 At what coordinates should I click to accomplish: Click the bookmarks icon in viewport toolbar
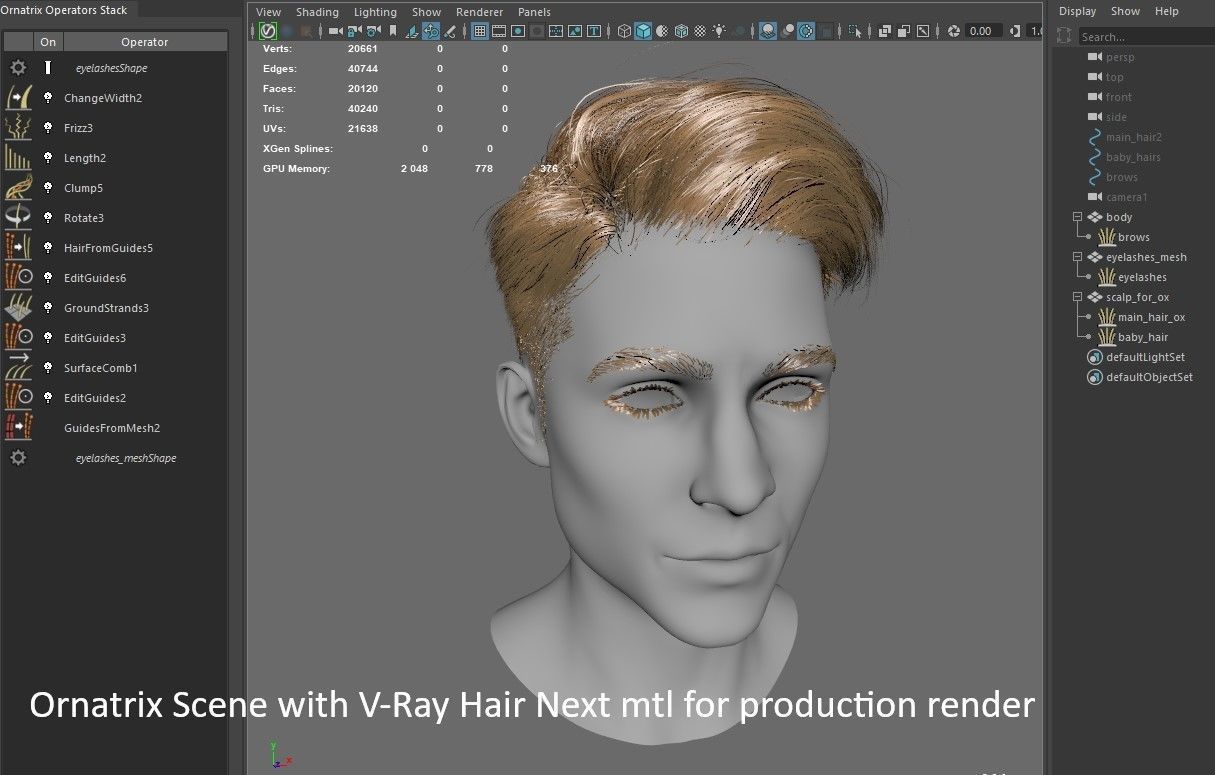(392, 31)
